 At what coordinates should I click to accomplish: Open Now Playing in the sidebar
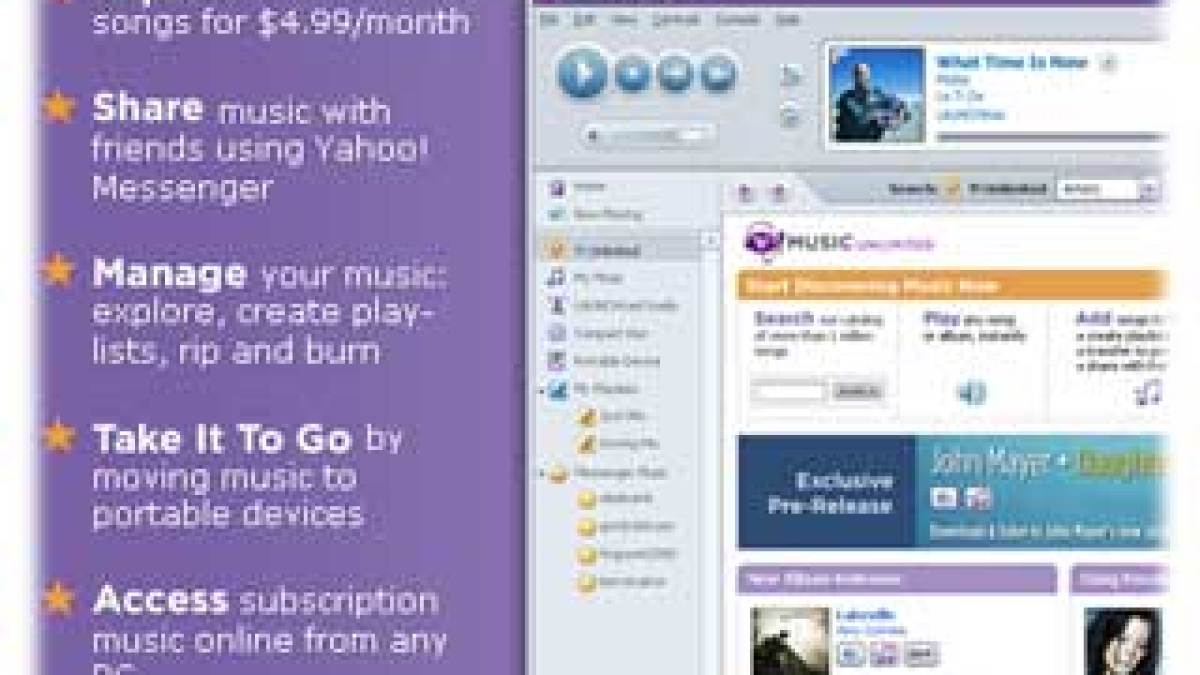tap(595, 214)
